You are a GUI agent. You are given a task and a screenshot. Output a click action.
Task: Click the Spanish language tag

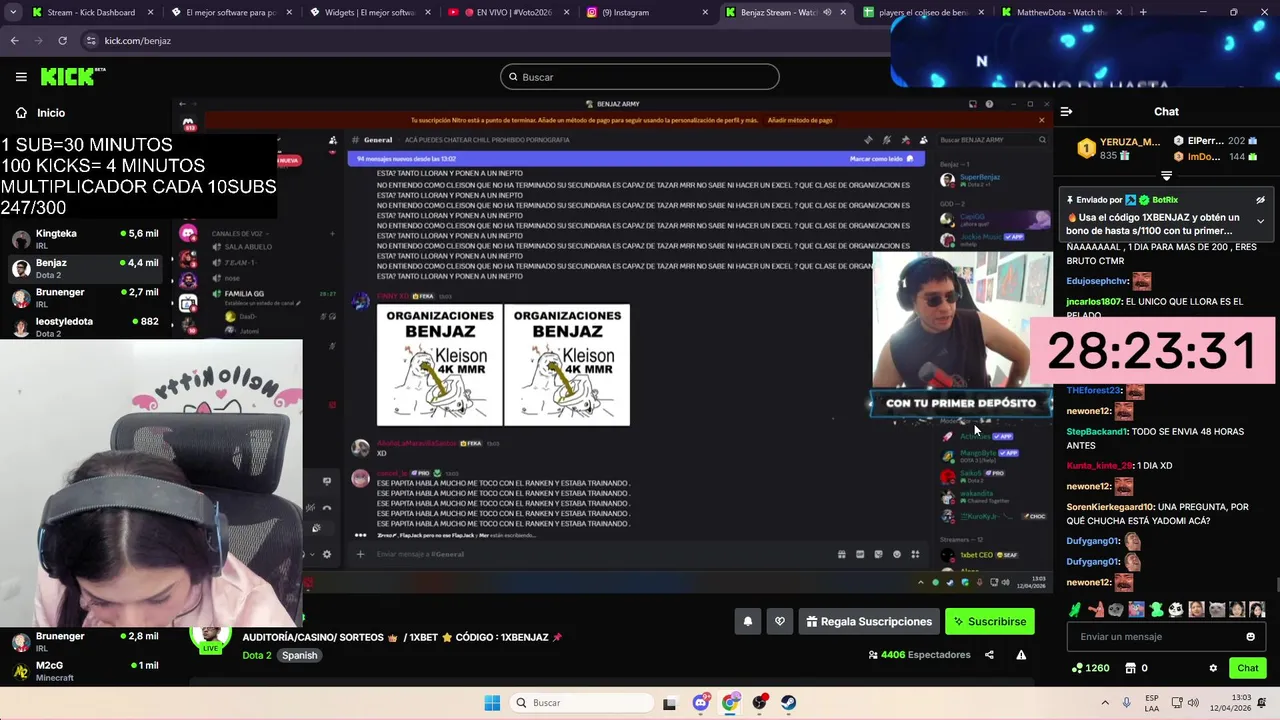[299, 655]
